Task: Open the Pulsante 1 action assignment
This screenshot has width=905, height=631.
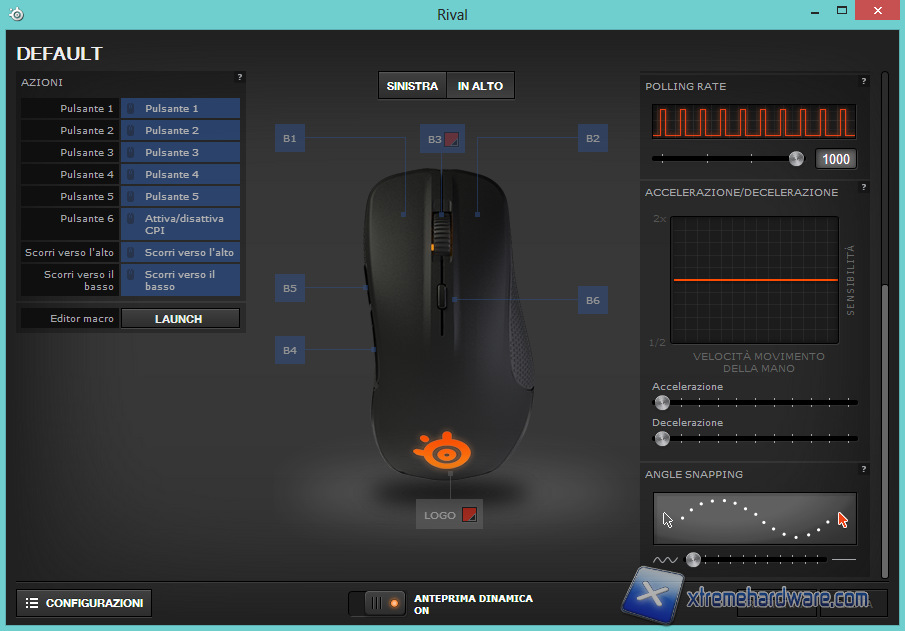Action: (x=180, y=108)
